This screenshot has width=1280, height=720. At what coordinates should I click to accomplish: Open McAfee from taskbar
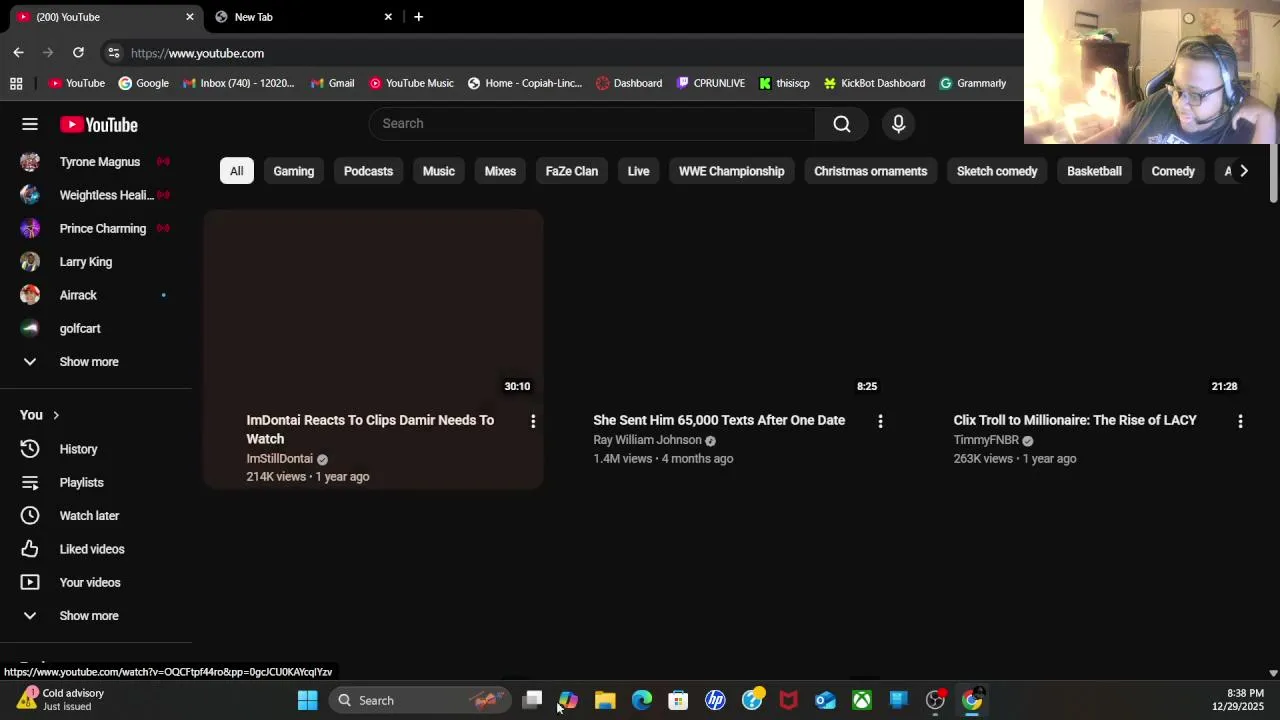pos(788,700)
